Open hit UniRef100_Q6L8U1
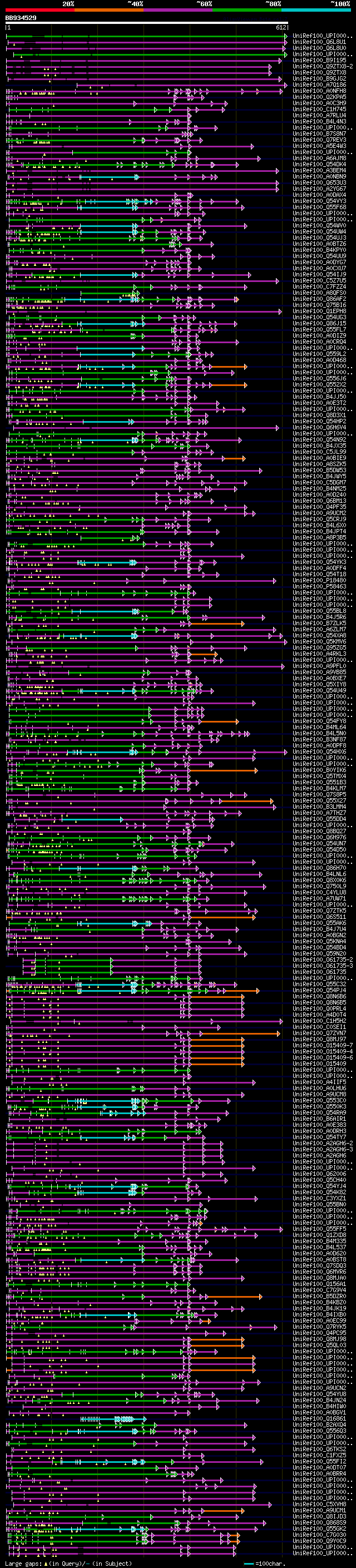The height and width of the screenshot is (1568, 356). point(319,42)
